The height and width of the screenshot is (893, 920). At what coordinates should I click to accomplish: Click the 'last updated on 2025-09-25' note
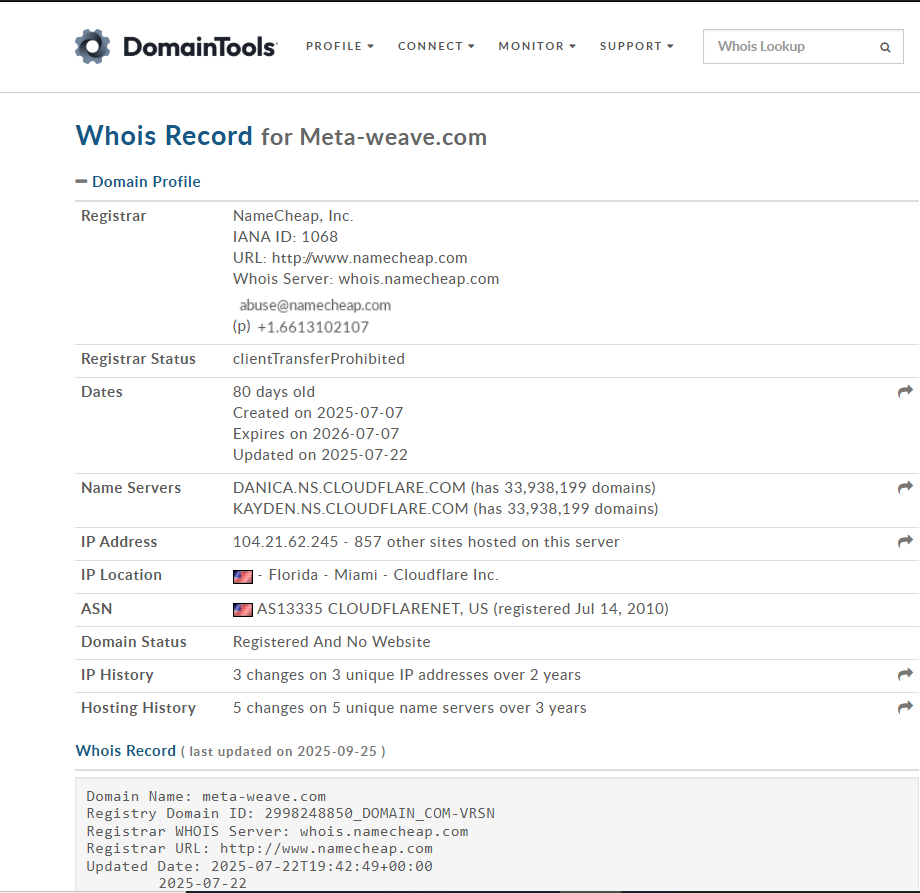pos(283,752)
